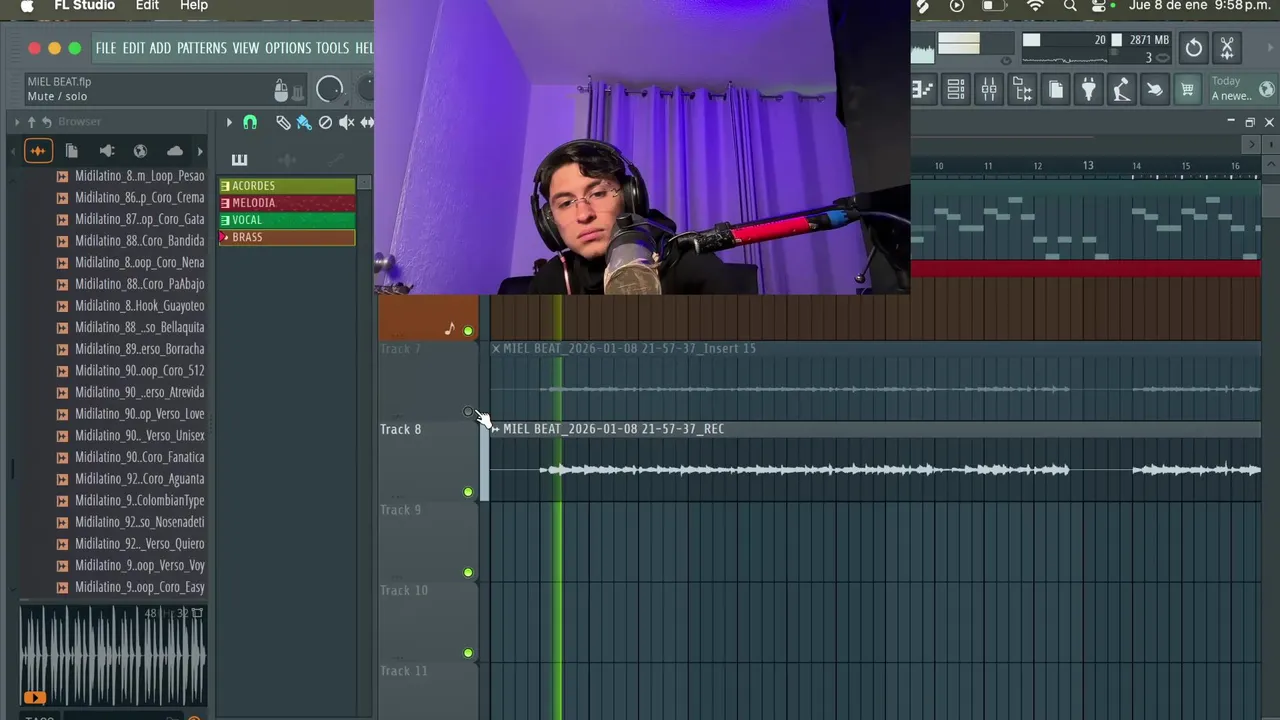Click the browser back-arrow reread icon
This screenshot has width=1280, height=720.
[x=47, y=122]
